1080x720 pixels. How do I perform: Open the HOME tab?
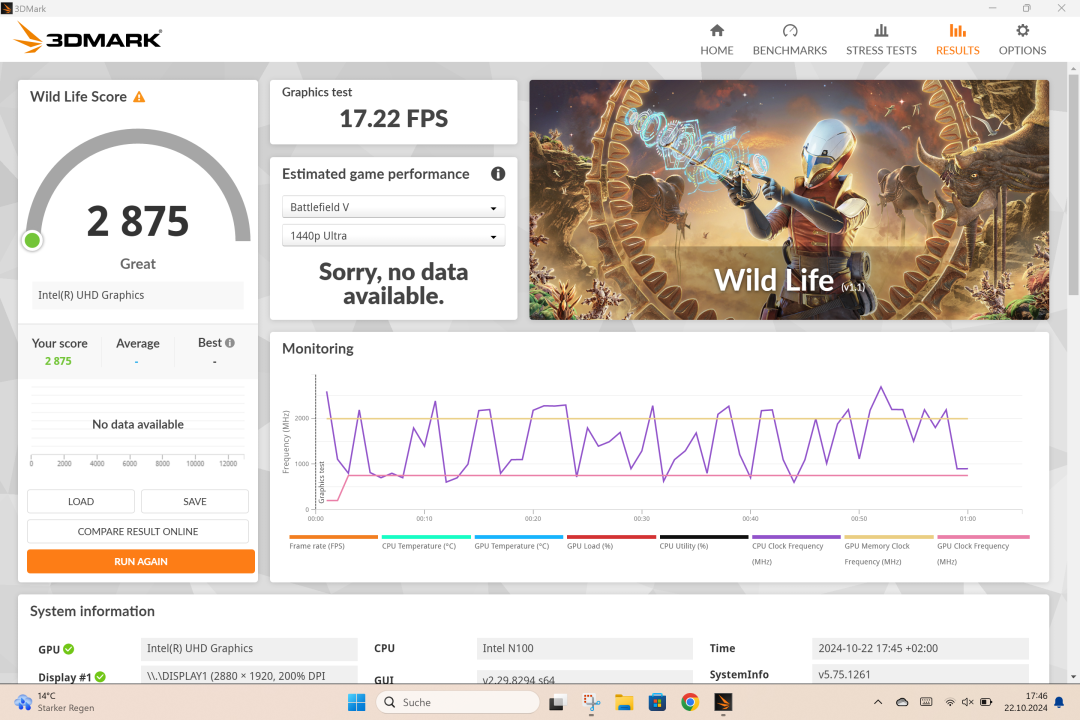tap(716, 39)
